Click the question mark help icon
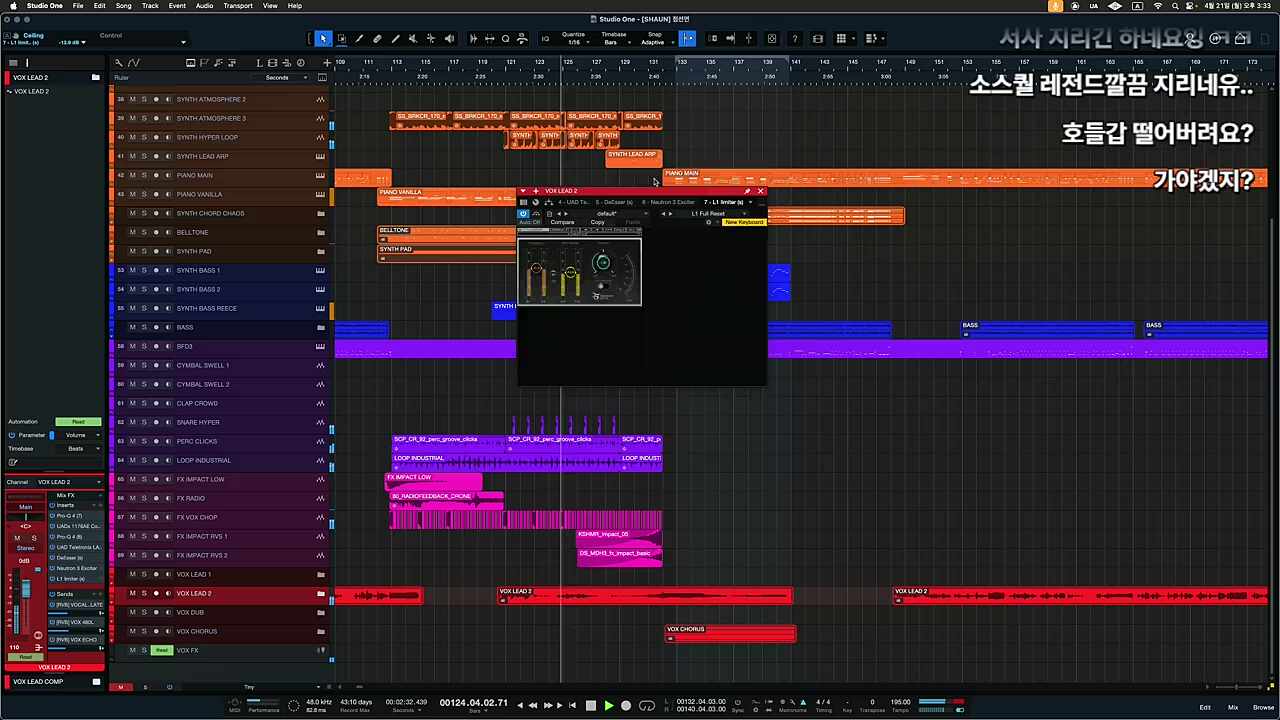Image resolution: width=1280 pixels, height=720 pixels. point(795,39)
